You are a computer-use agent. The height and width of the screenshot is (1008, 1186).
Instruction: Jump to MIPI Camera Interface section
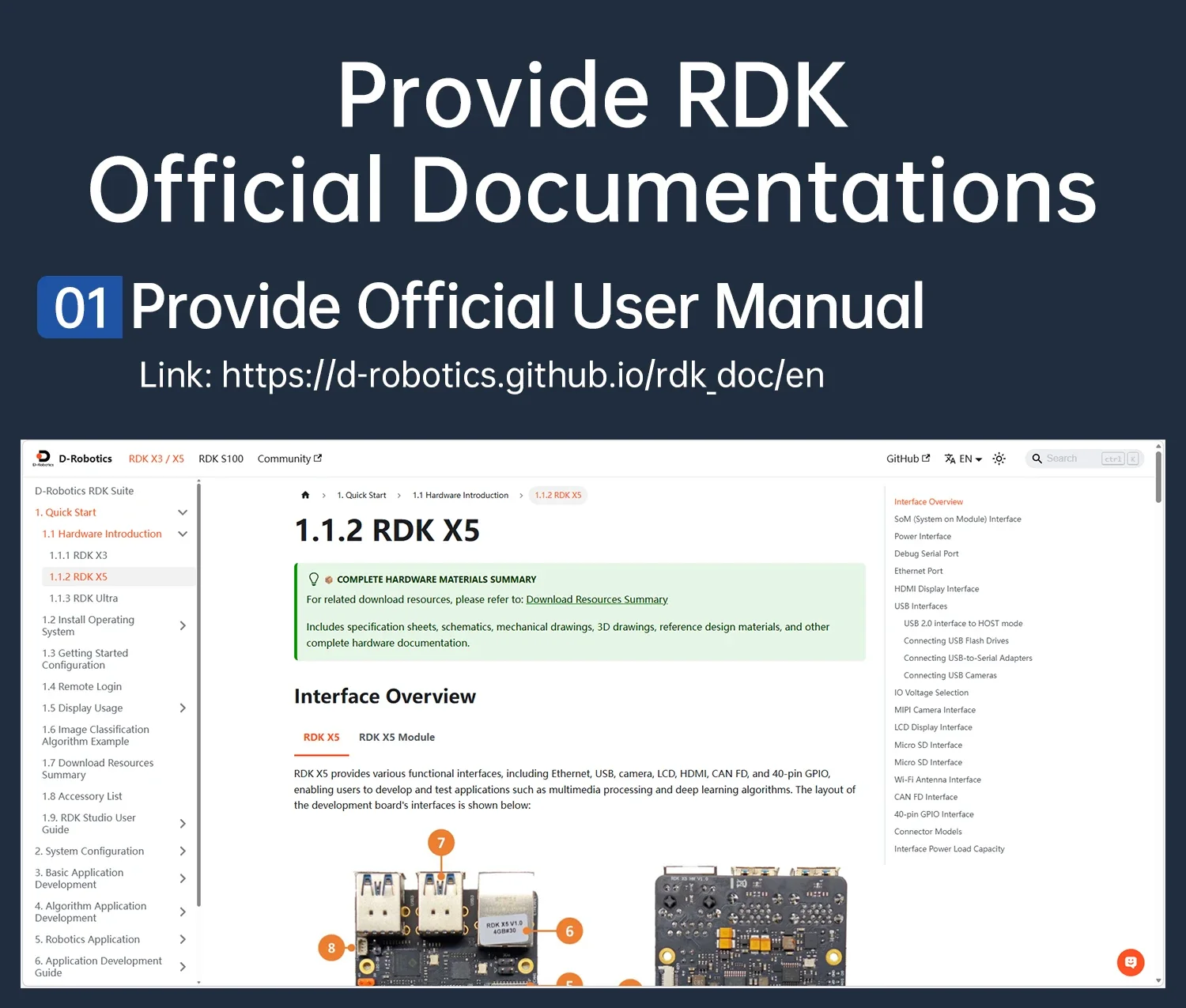[x=935, y=711]
